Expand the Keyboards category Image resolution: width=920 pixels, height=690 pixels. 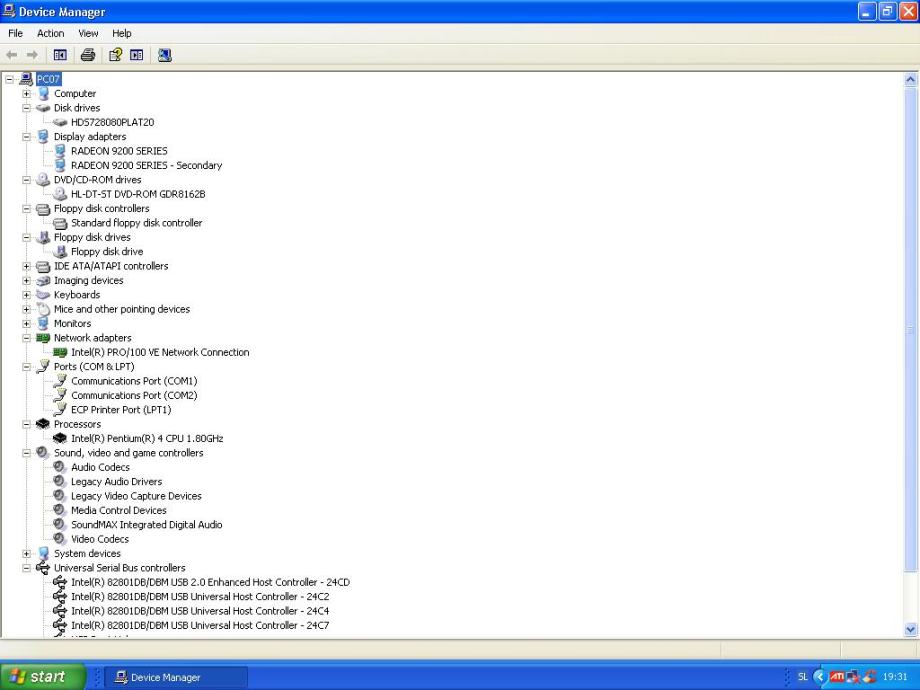pyautogui.click(x=26, y=295)
